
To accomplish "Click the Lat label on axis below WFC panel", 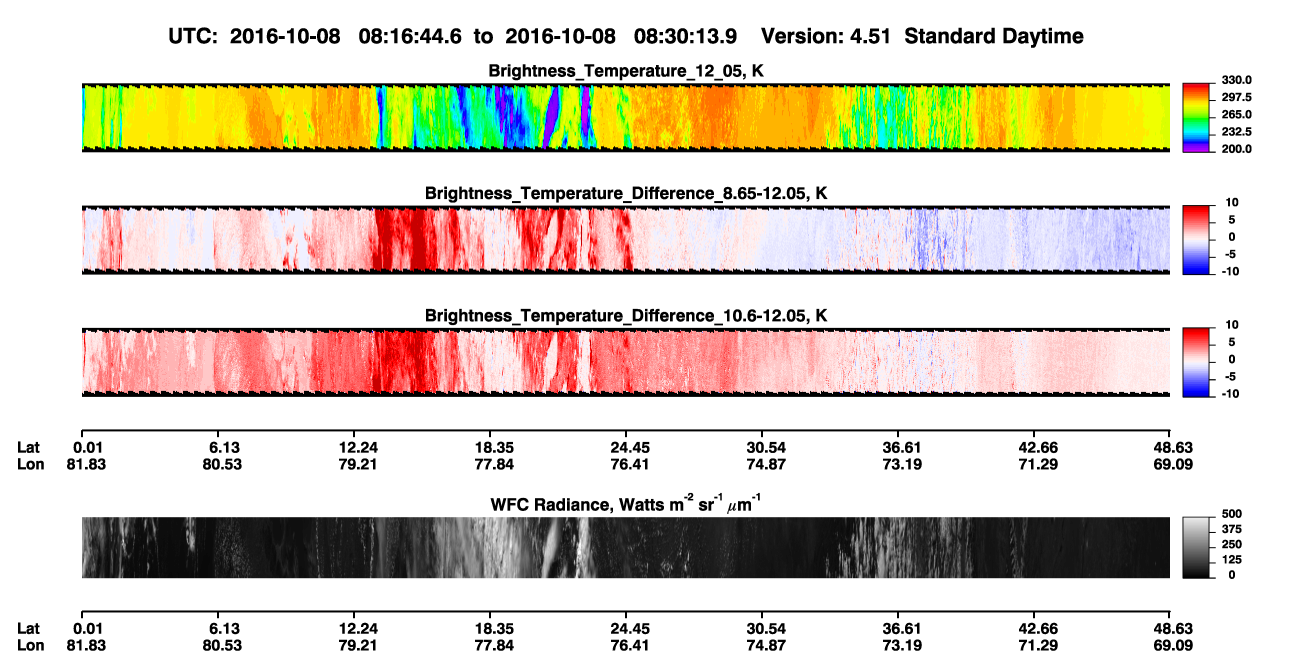I will pyautogui.click(x=29, y=628).
